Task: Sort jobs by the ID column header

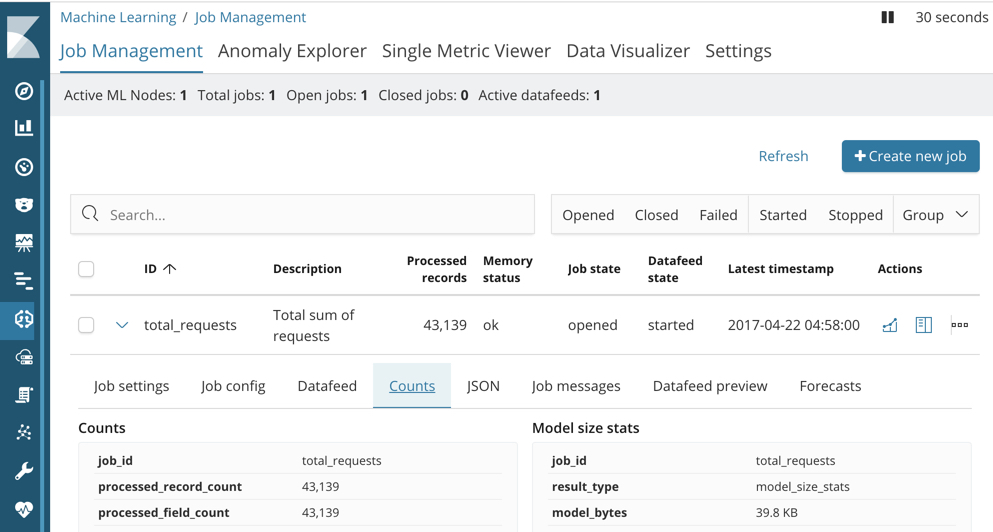Action: (x=159, y=269)
